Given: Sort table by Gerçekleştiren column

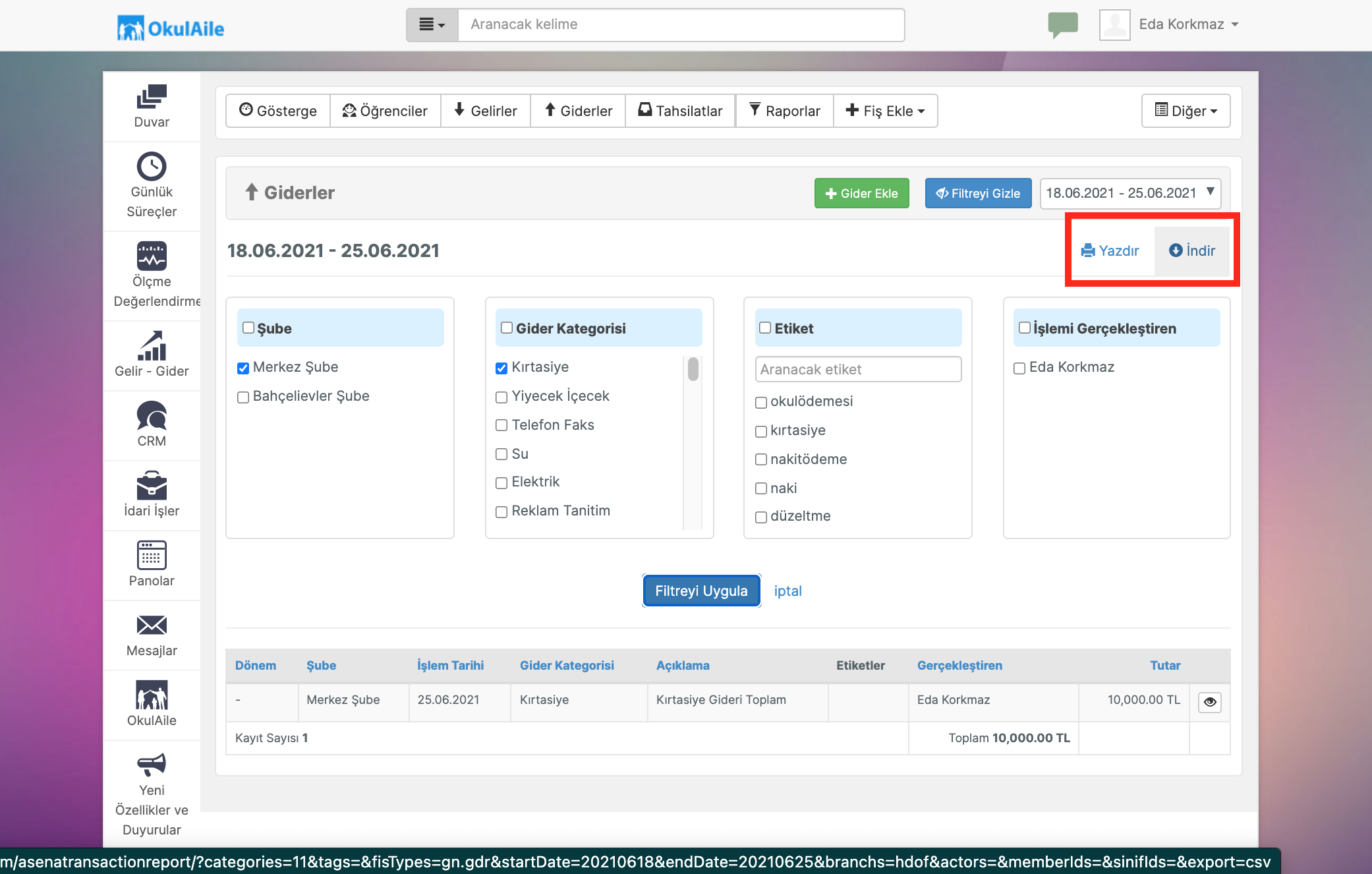Looking at the screenshot, I should click(959, 665).
